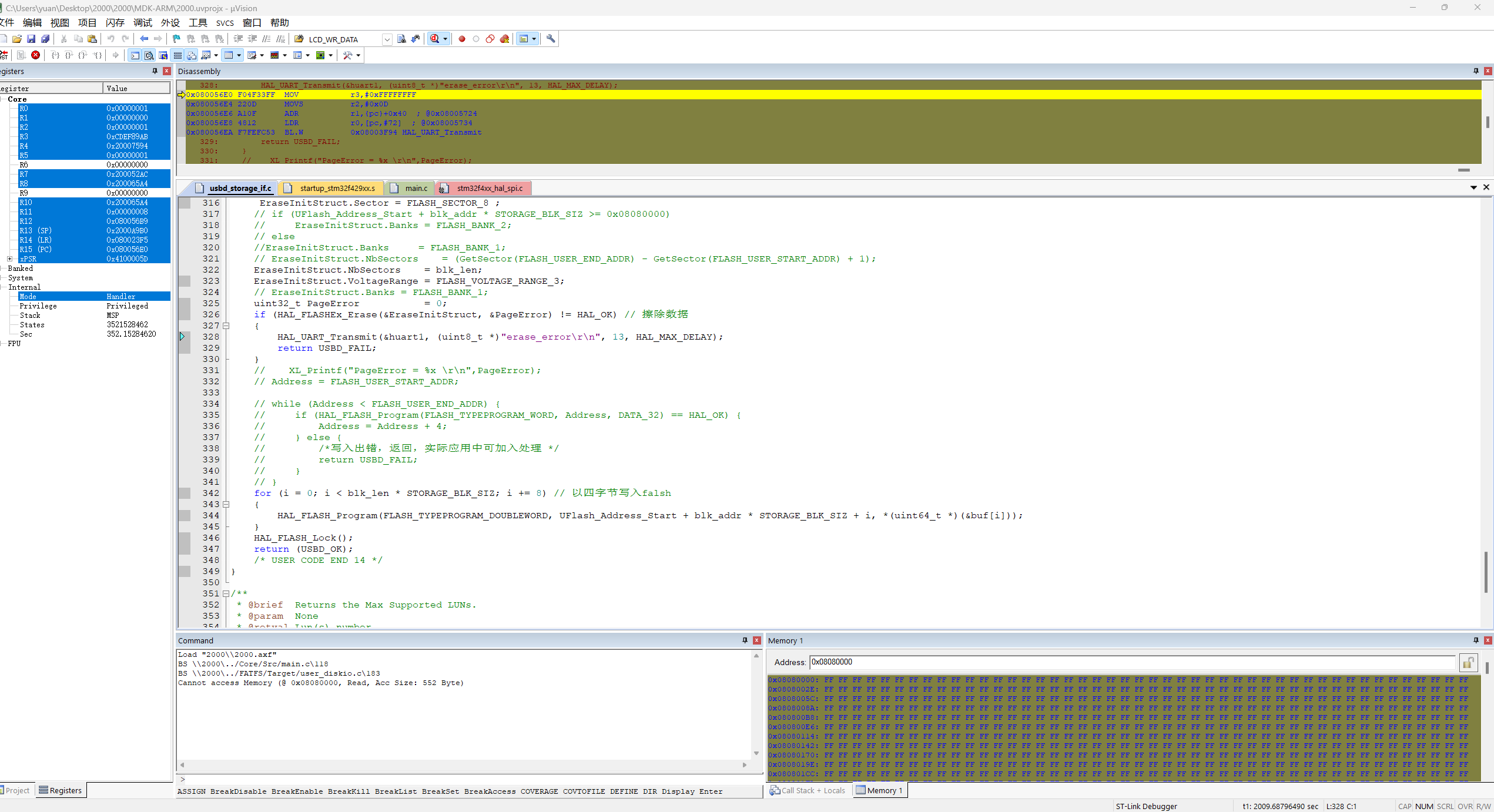This screenshot has width=1494, height=812.
Task: Toggle the auto-hide pin on the Registers panel
Action: tap(155, 71)
